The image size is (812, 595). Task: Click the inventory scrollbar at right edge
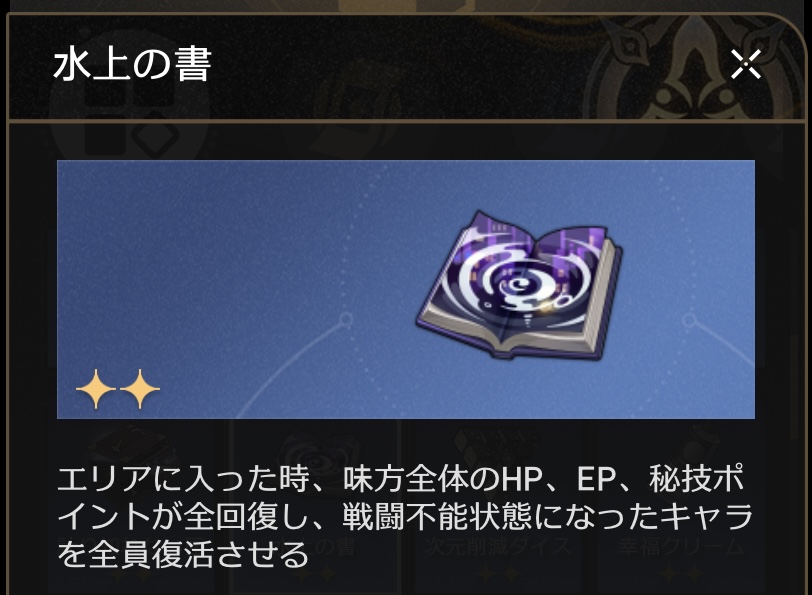[x=795, y=386]
